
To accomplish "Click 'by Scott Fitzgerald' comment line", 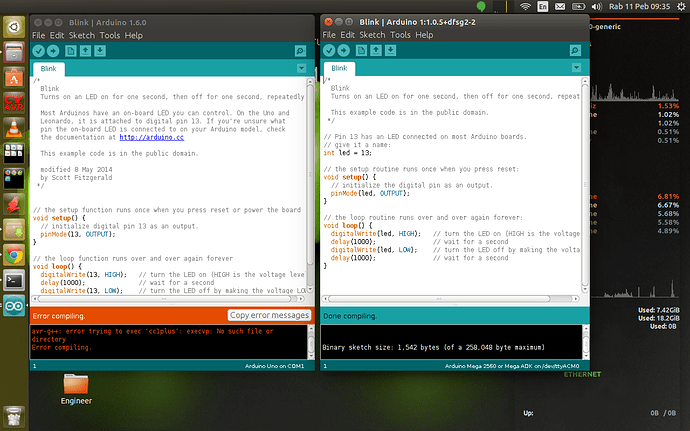I will (76, 177).
